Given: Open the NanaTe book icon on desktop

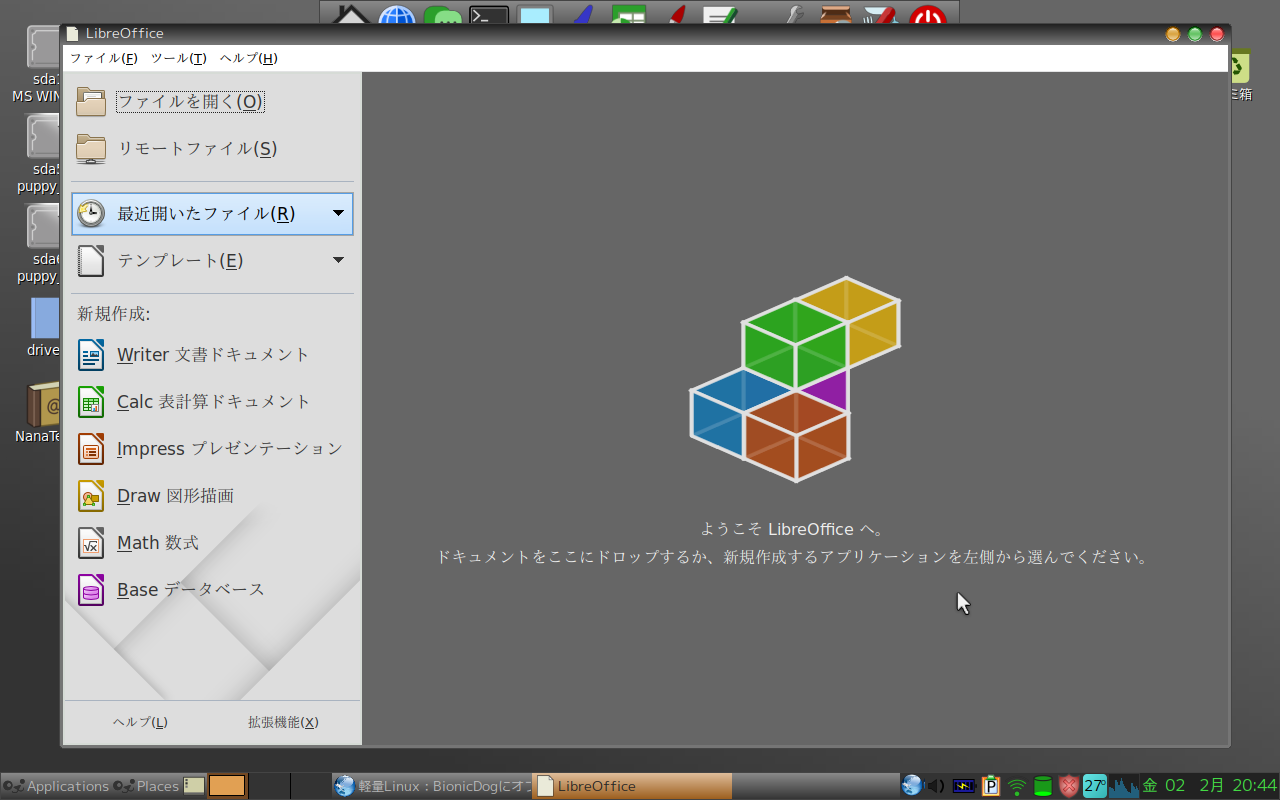Looking at the screenshot, I should pos(43,405).
